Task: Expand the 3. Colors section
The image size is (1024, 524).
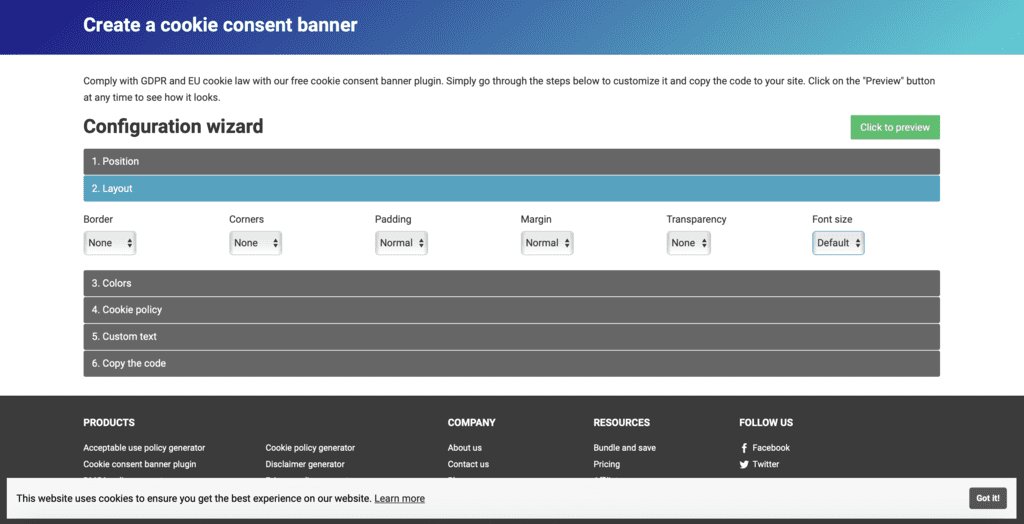Action: (511, 283)
